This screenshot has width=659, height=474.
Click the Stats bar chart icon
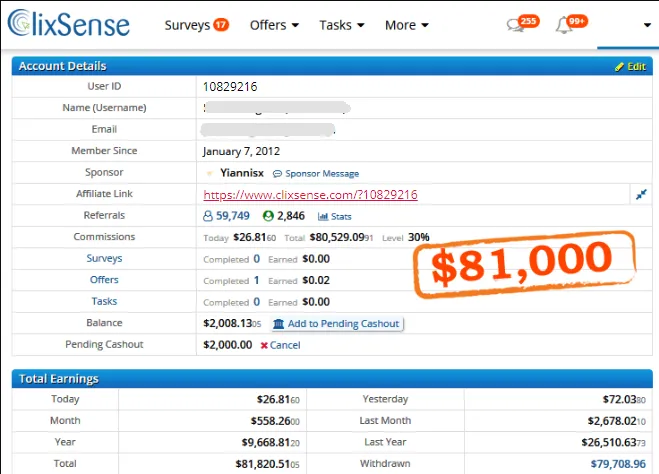[x=323, y=216]
